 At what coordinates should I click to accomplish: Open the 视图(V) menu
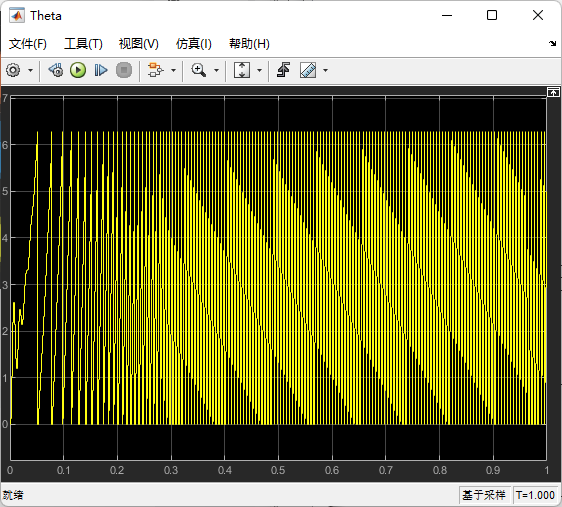[x=139, y=44]
